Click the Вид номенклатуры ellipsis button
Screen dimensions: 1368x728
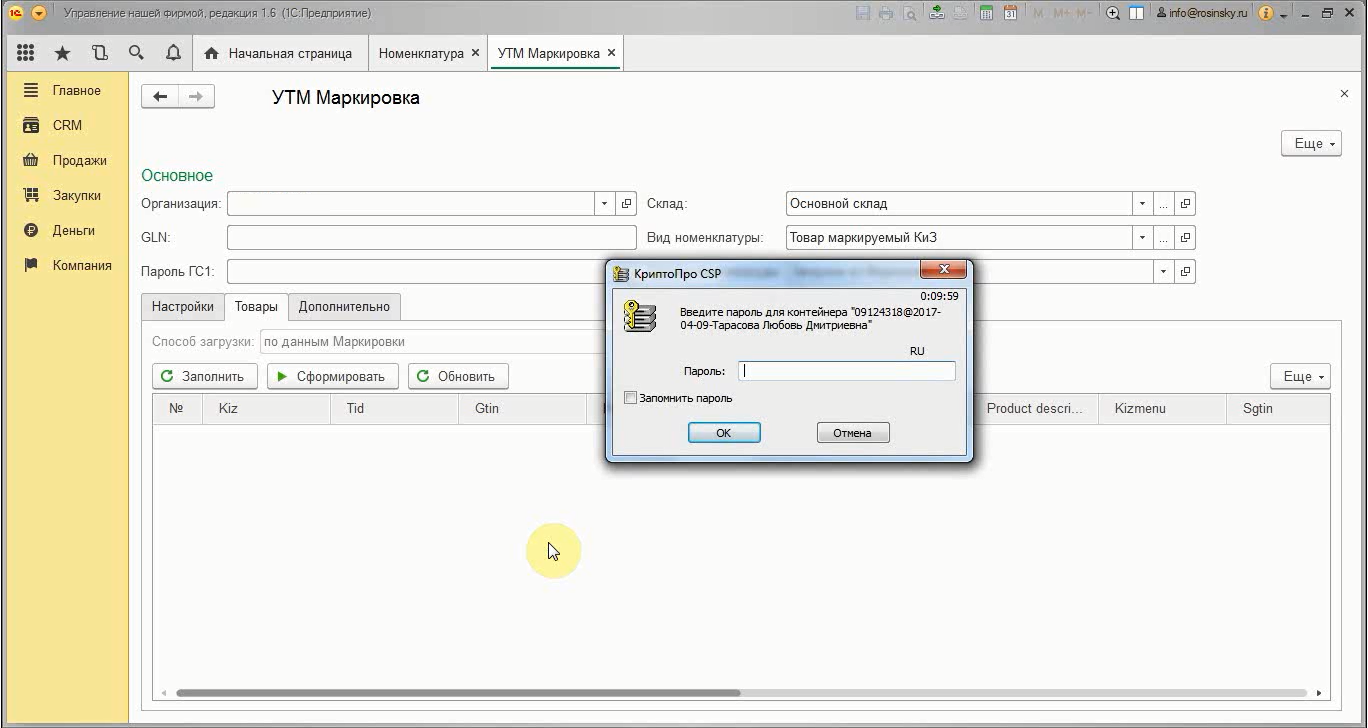click(1163, 238)
